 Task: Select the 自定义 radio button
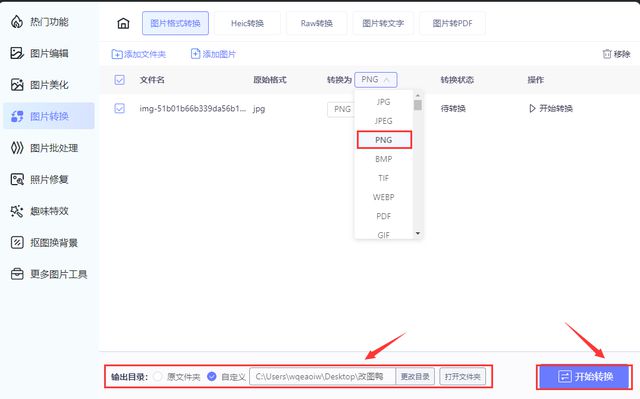211,376
